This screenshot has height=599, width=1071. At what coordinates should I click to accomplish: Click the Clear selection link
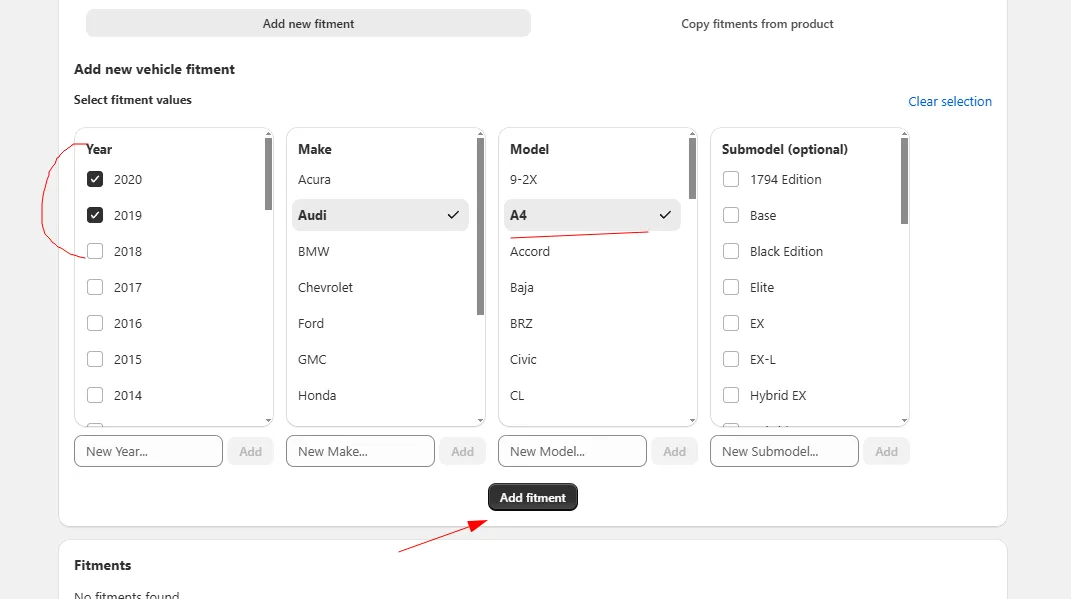tap(949, 102)
